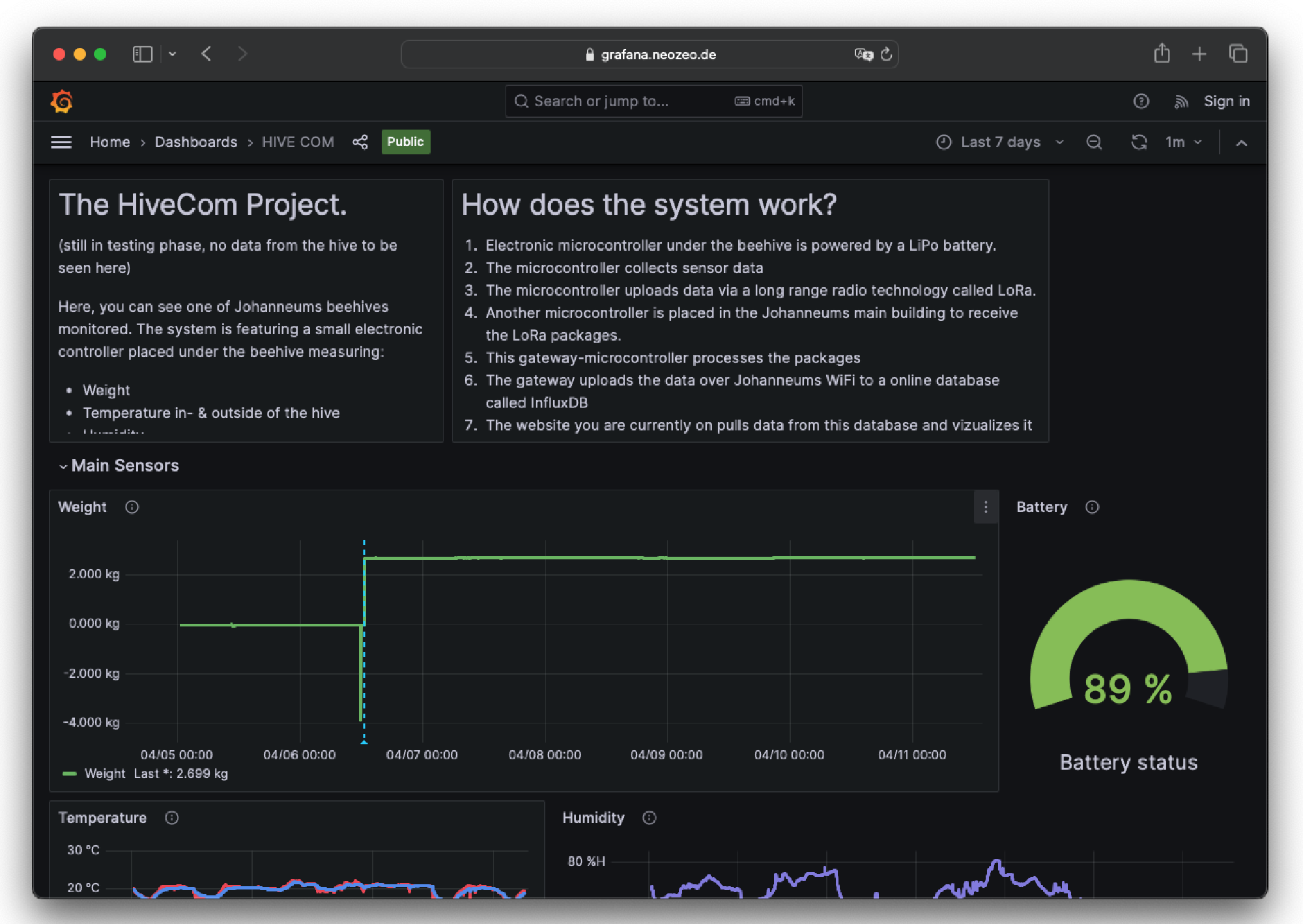Toggle the Weight series in the legend
Screen dimensions: 1303x924
pyautogui.click(x=104, y=774)
